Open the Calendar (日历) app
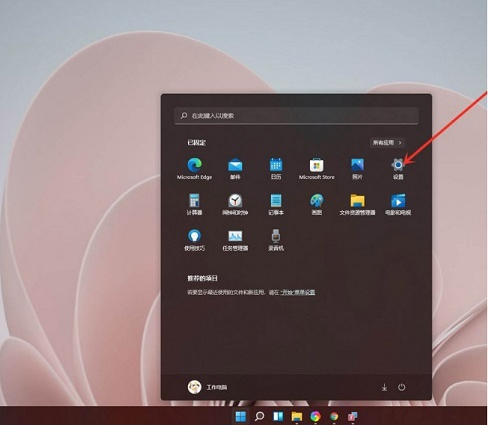Viewport: 489px width, 425px height. [x=276, y=169]
